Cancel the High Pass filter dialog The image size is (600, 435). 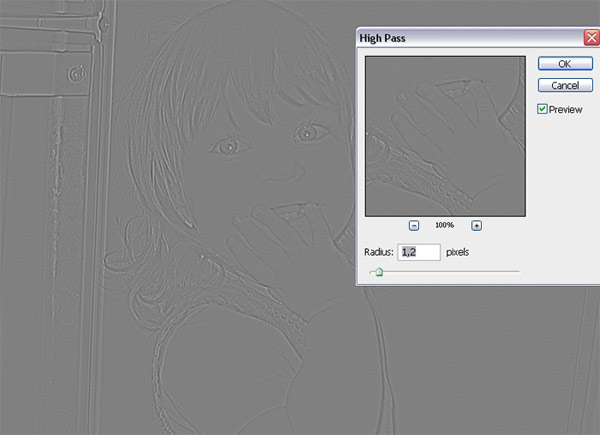point(565,85)
